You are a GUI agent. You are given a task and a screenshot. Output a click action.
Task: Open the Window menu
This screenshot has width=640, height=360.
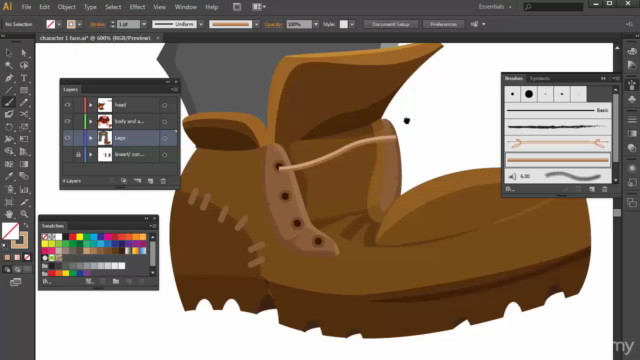tap(185, 7)
